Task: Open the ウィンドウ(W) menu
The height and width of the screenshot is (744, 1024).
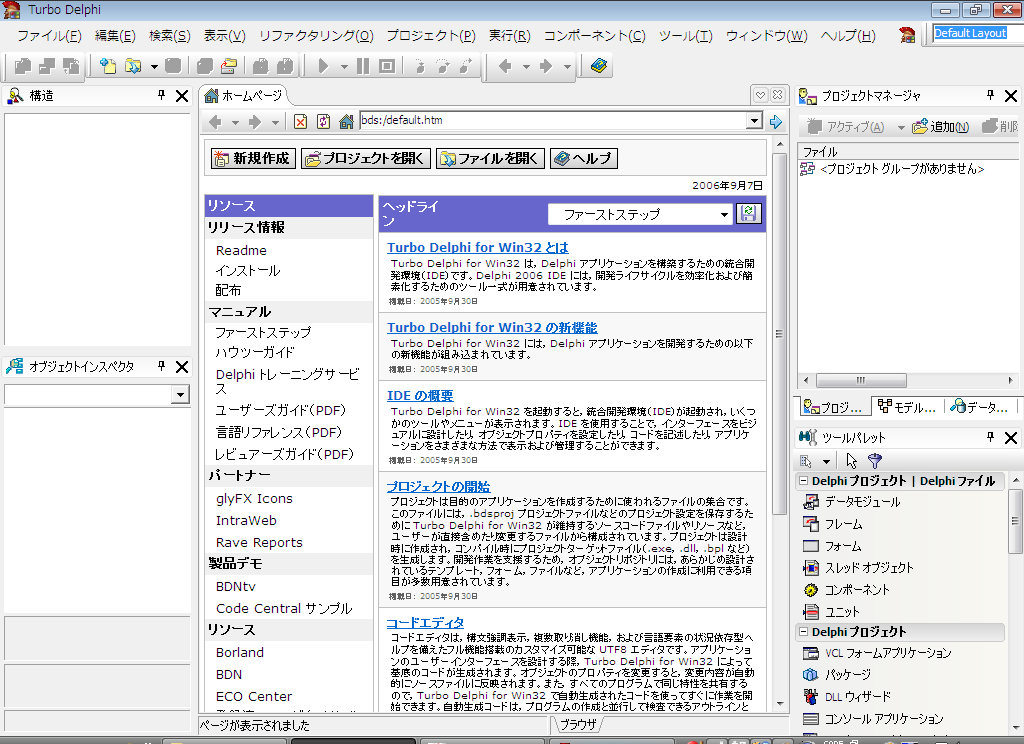Action: pyautogui.click(x=766, y=36)
